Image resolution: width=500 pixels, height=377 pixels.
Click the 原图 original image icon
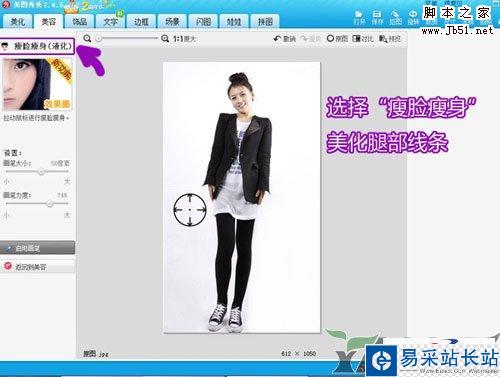pos(337,39)
